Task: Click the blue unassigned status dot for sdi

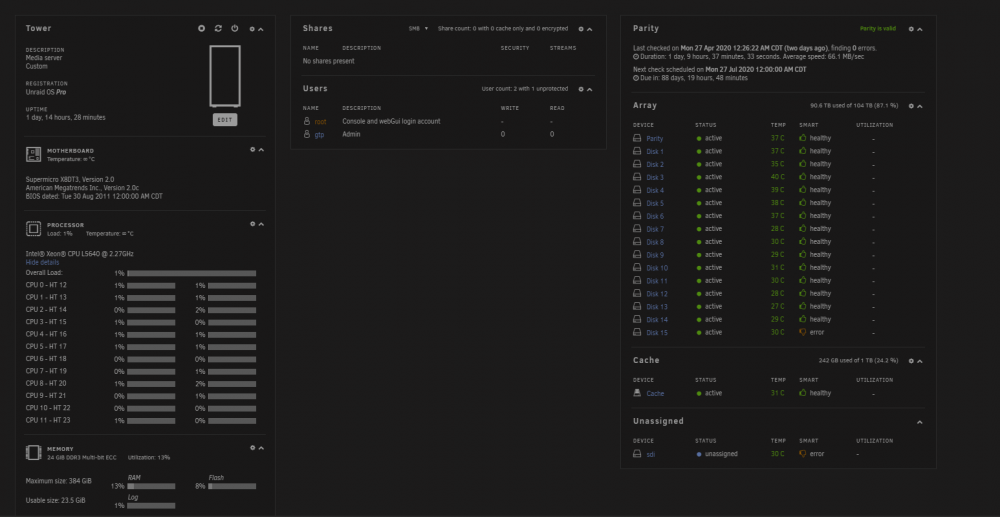Action: (699, 455)
